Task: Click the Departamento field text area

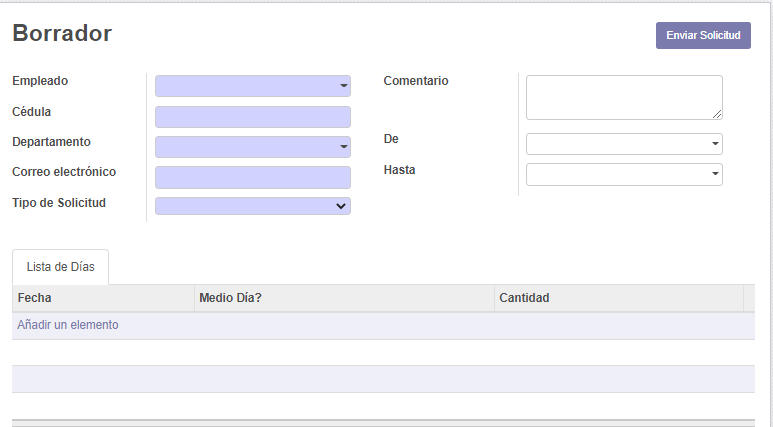Action: click(x=246, y=147)
